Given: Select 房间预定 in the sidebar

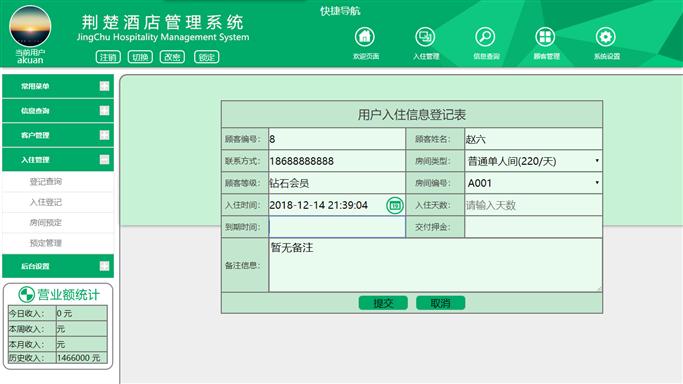Looking at the screenshot, I should 46,222.
